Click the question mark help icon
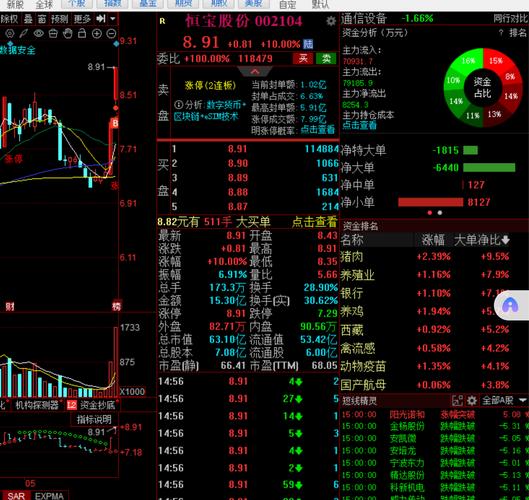The width and height of the screenshot is (529, 500). (501, 33)
